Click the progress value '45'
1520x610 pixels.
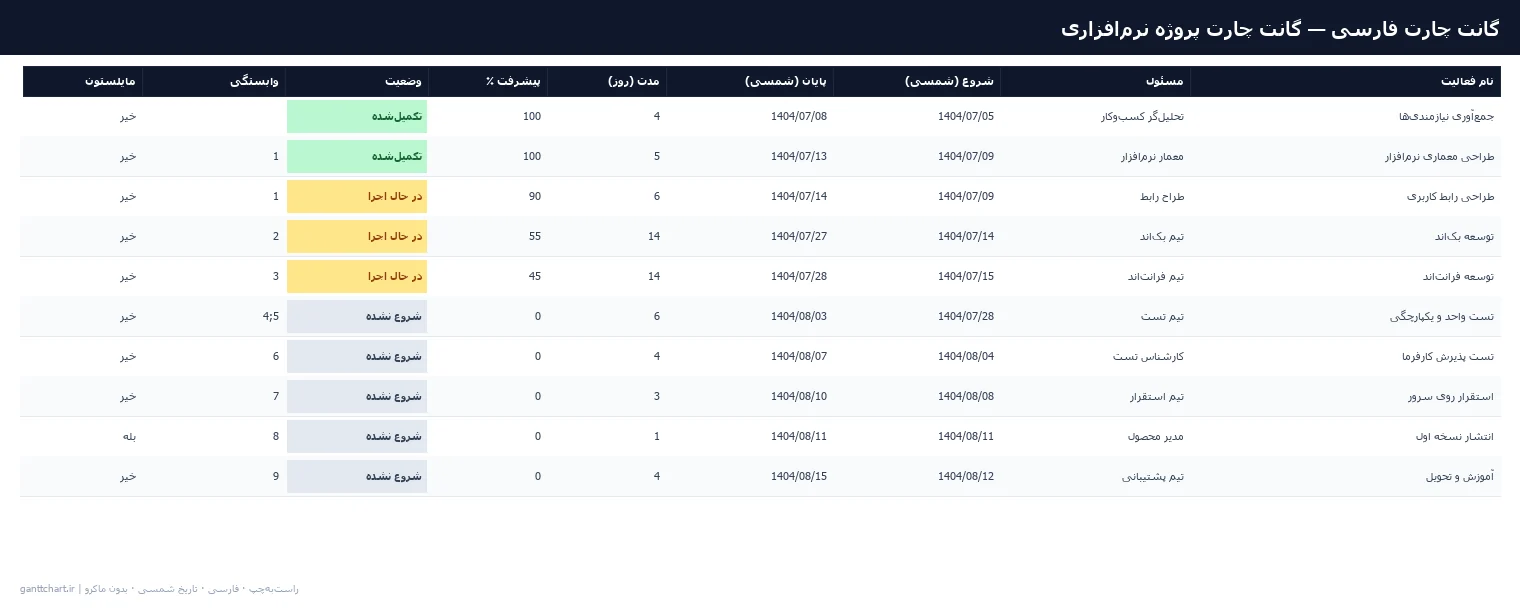click(534, 276)
